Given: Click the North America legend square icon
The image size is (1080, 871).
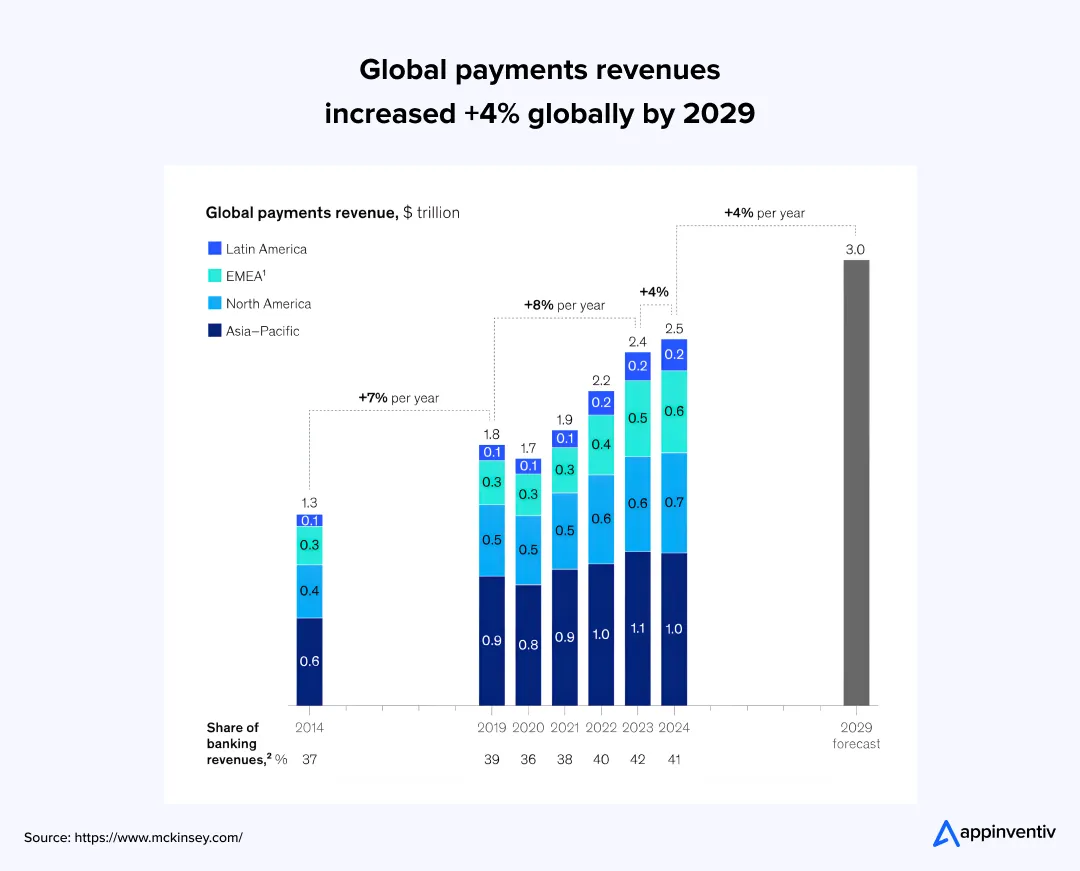Looking at the screenshot, I should click(x=213, y=303).
